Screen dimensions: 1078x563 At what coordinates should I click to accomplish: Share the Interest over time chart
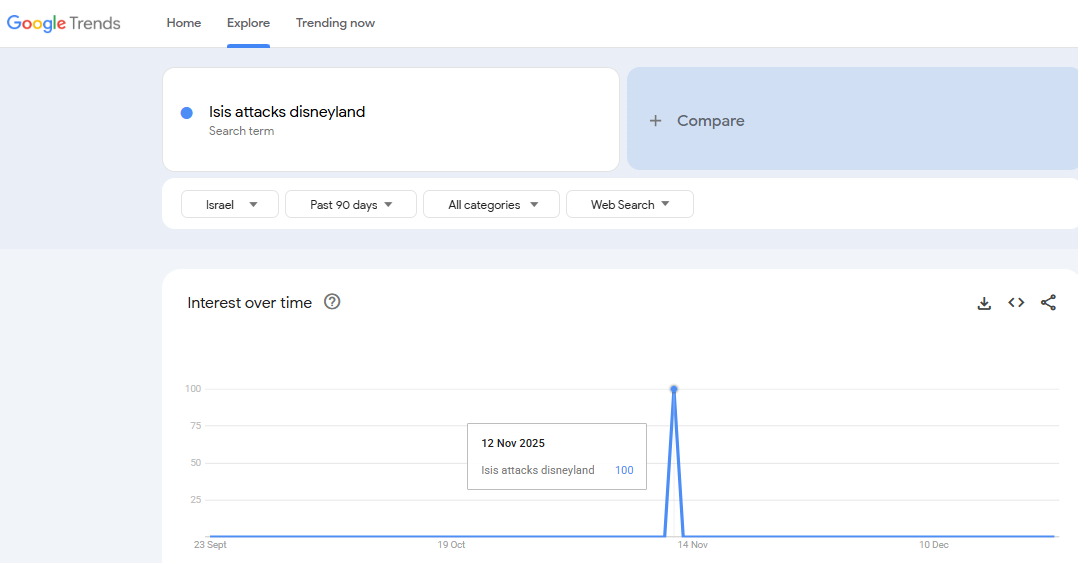coord(1048,303)
